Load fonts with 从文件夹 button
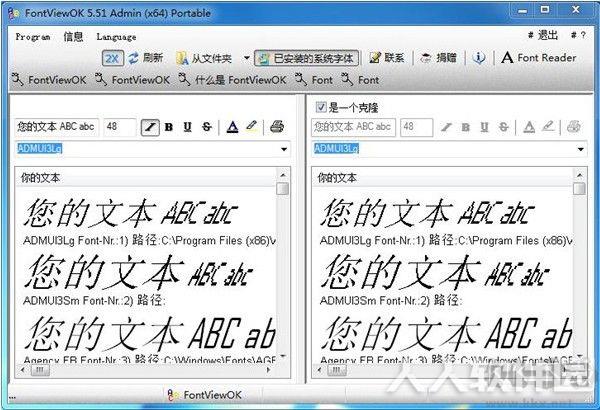 coord(204,59)
